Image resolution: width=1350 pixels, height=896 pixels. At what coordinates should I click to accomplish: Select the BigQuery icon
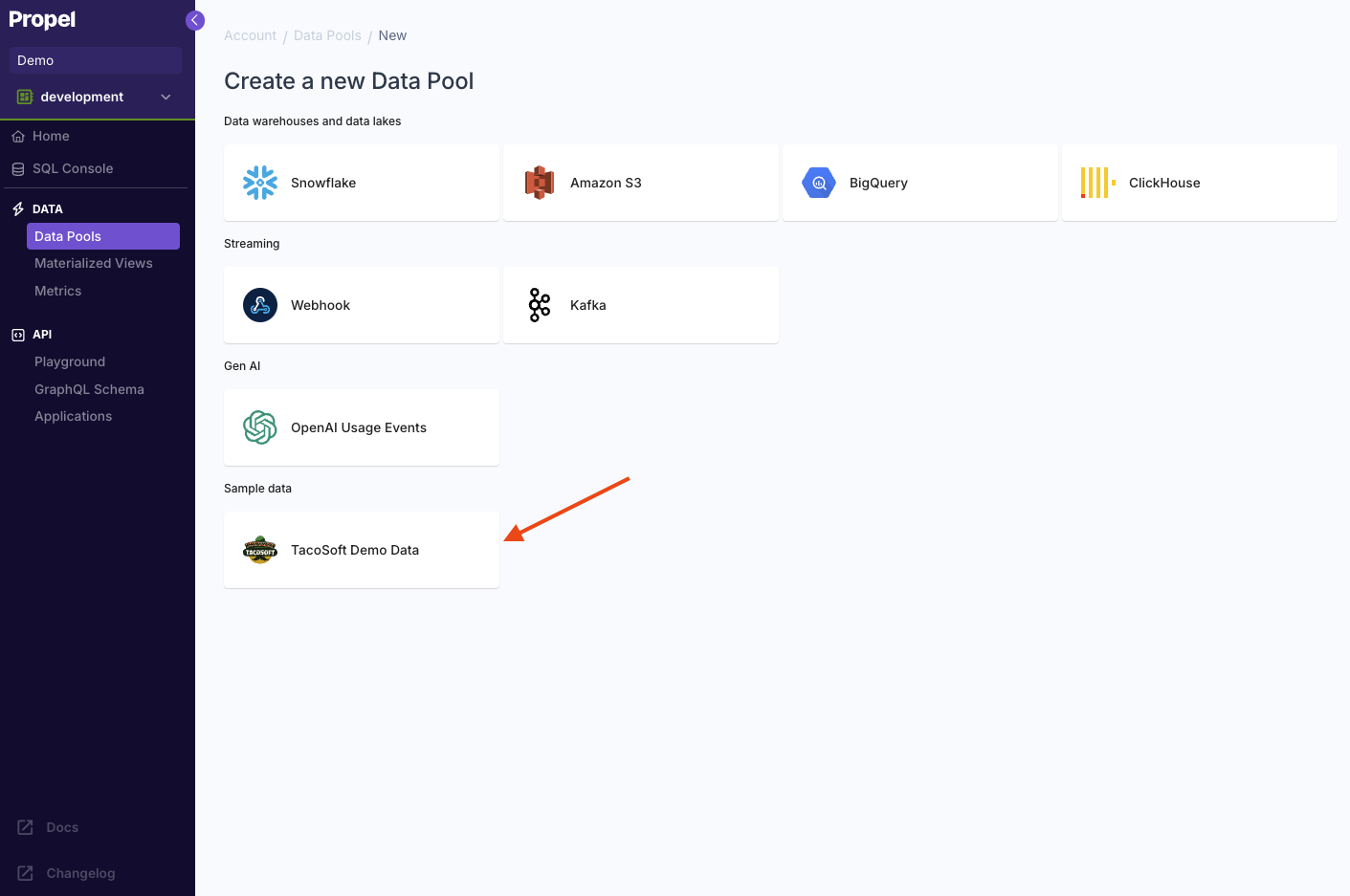[818, 182]
